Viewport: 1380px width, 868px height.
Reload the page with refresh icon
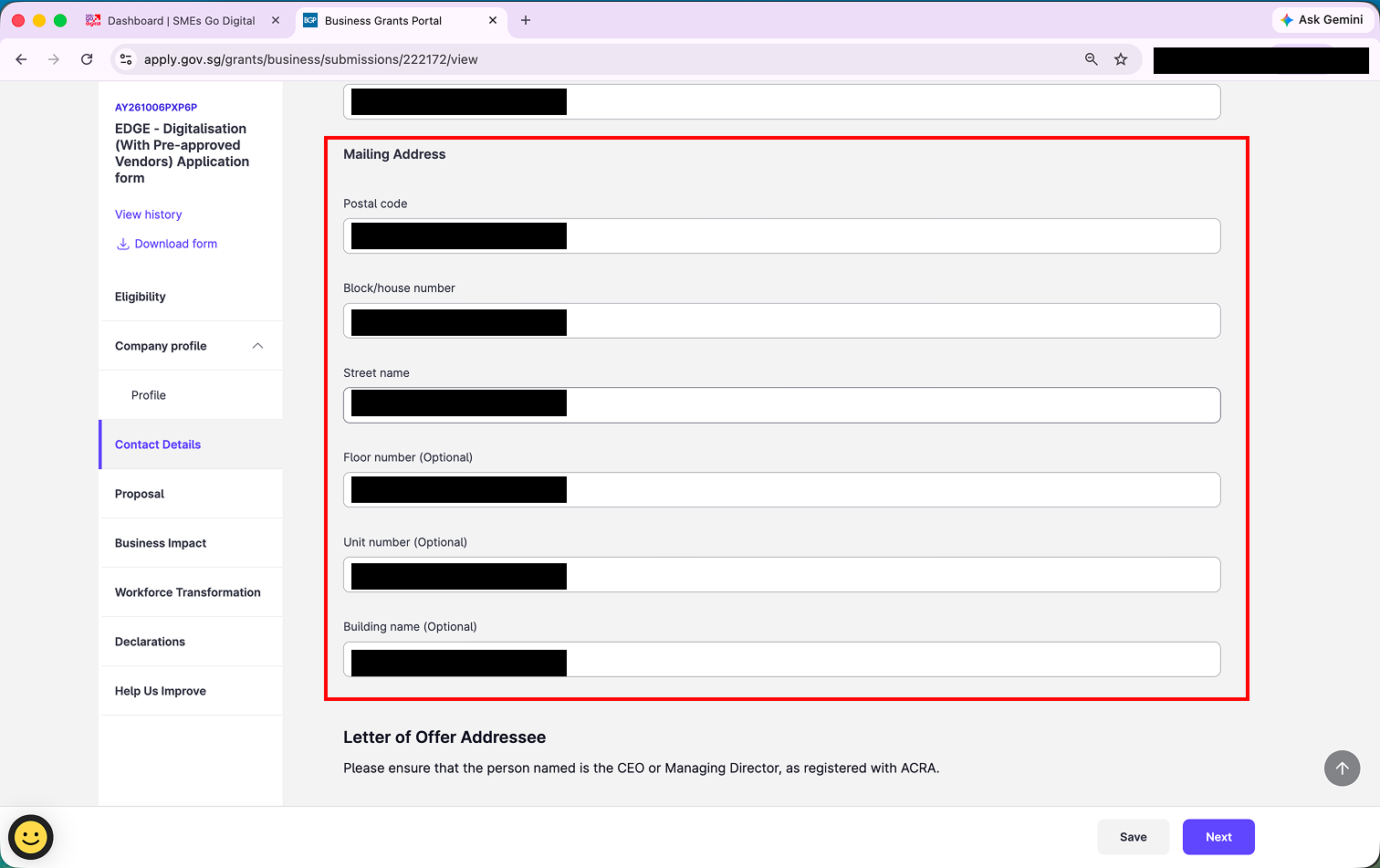click(x=87, y=59)
